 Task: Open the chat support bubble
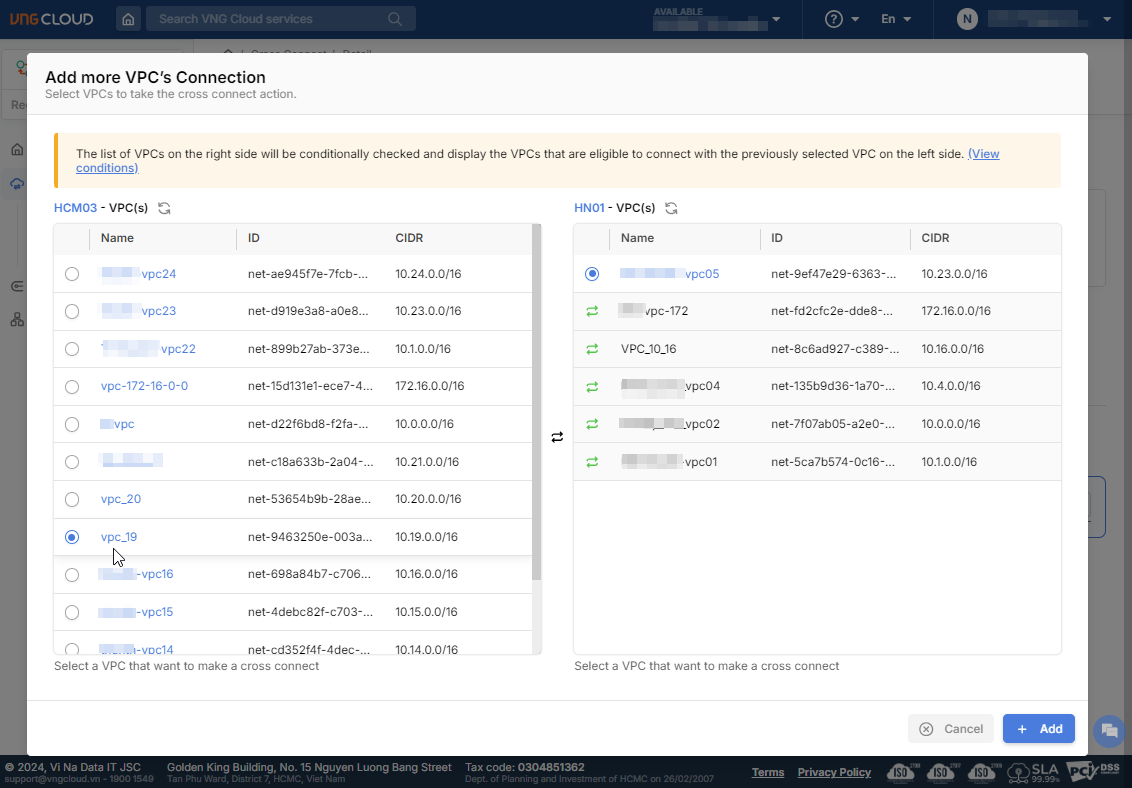[x=1109, y=730]
